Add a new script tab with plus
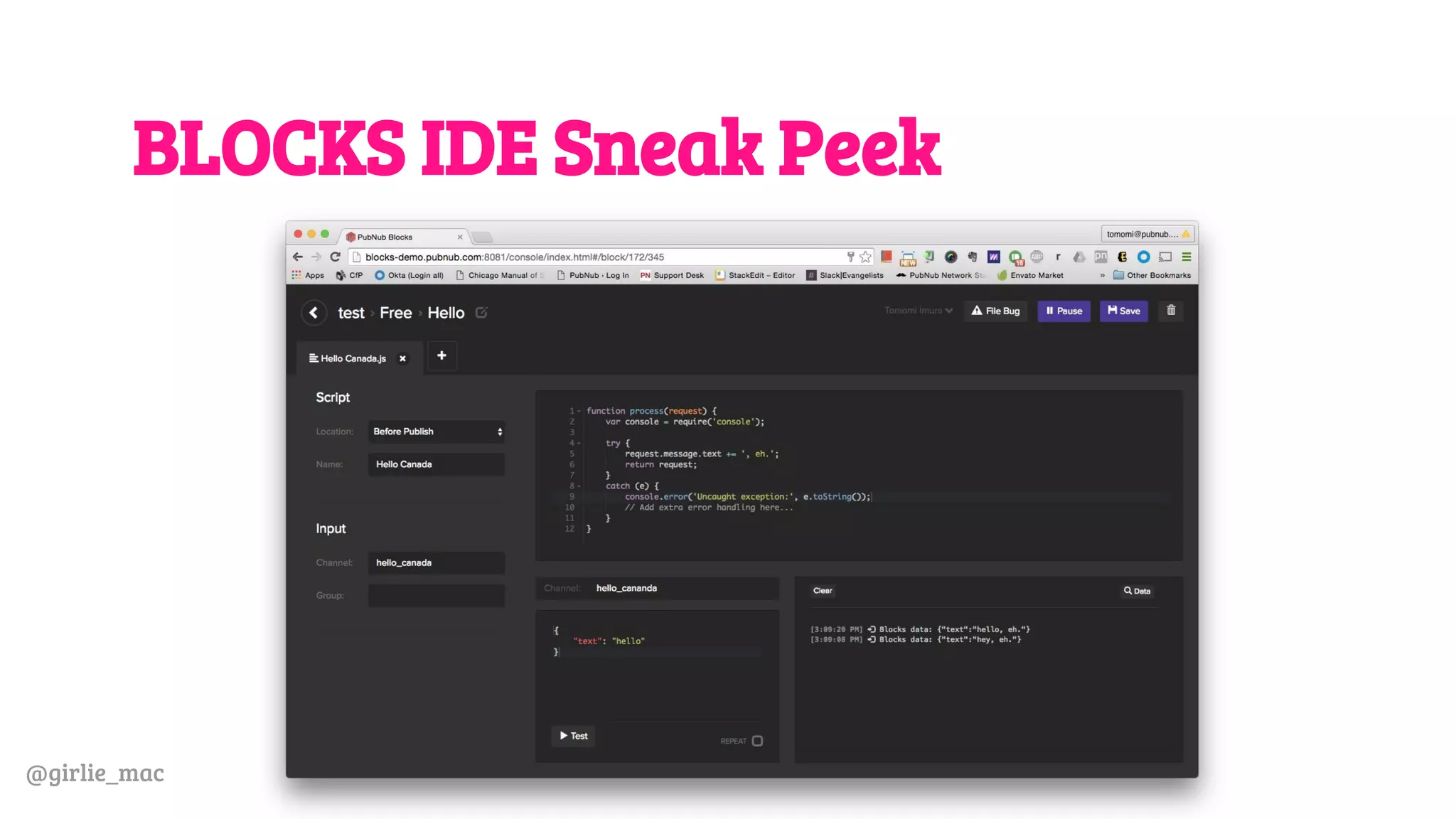The image size is (1456, 819). click(x=441, y=355)
